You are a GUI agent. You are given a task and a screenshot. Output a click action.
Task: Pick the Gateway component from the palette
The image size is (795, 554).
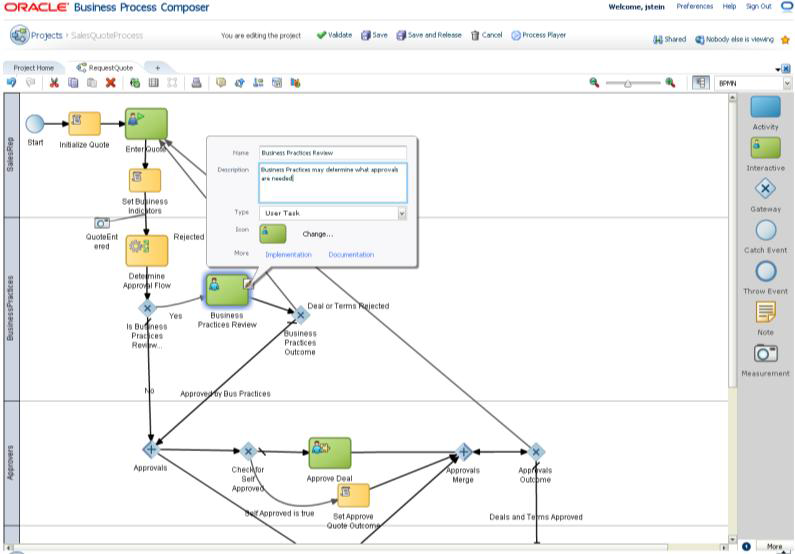pyautogui.click(x=765, y=189)
